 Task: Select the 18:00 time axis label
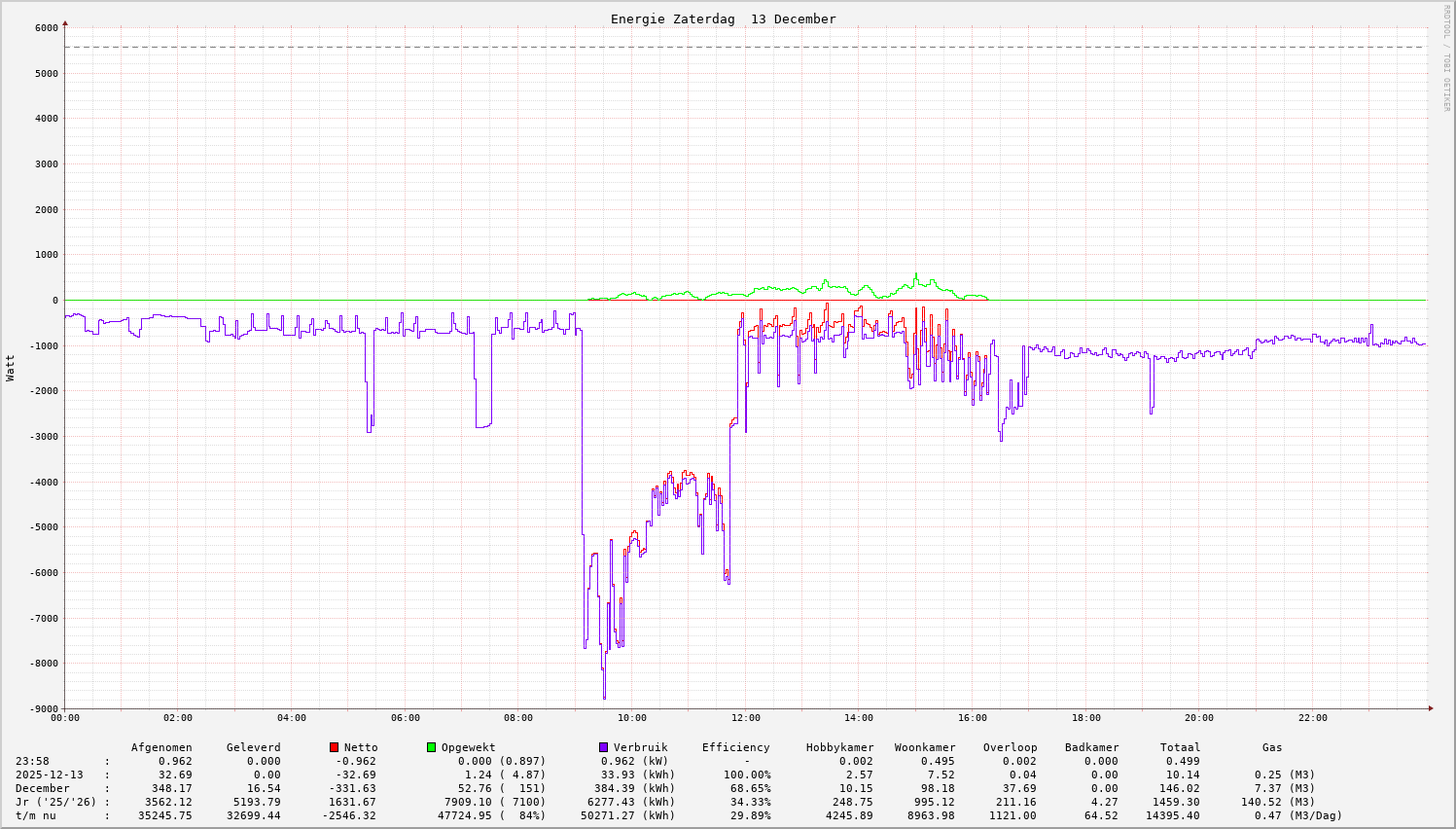pyautogui.click(x=1085, y=718)
